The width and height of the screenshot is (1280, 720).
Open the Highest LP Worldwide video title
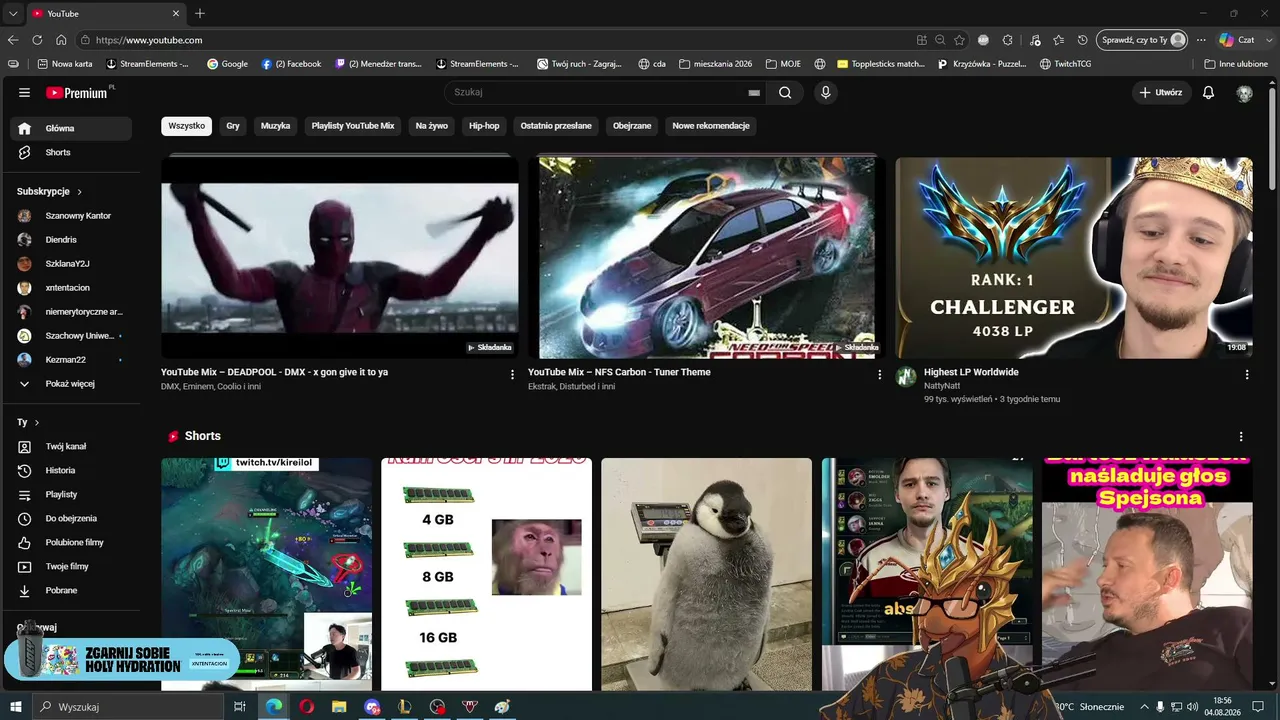971,372
